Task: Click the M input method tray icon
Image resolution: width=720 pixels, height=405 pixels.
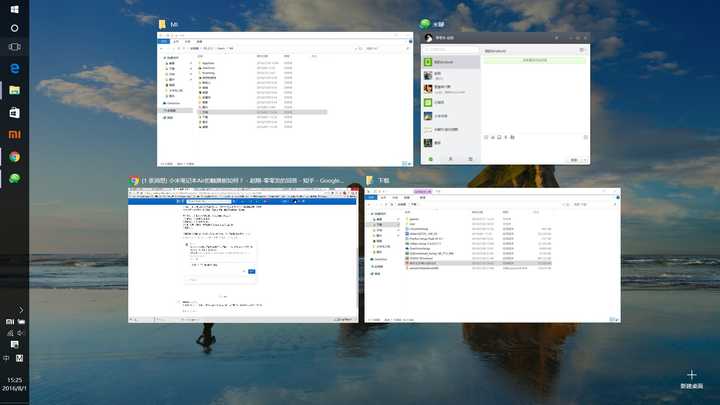Action: pos(20,357)
